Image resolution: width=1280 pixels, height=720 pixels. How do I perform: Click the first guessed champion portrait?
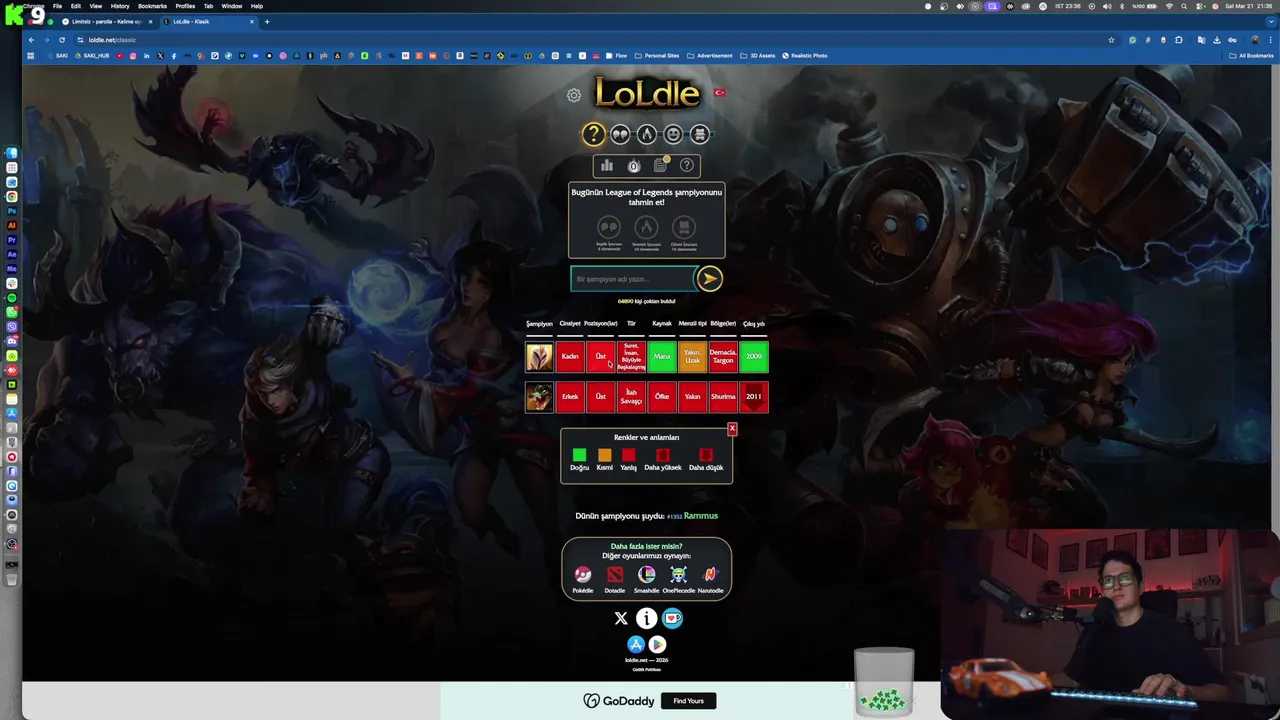[x=539, y=357]
